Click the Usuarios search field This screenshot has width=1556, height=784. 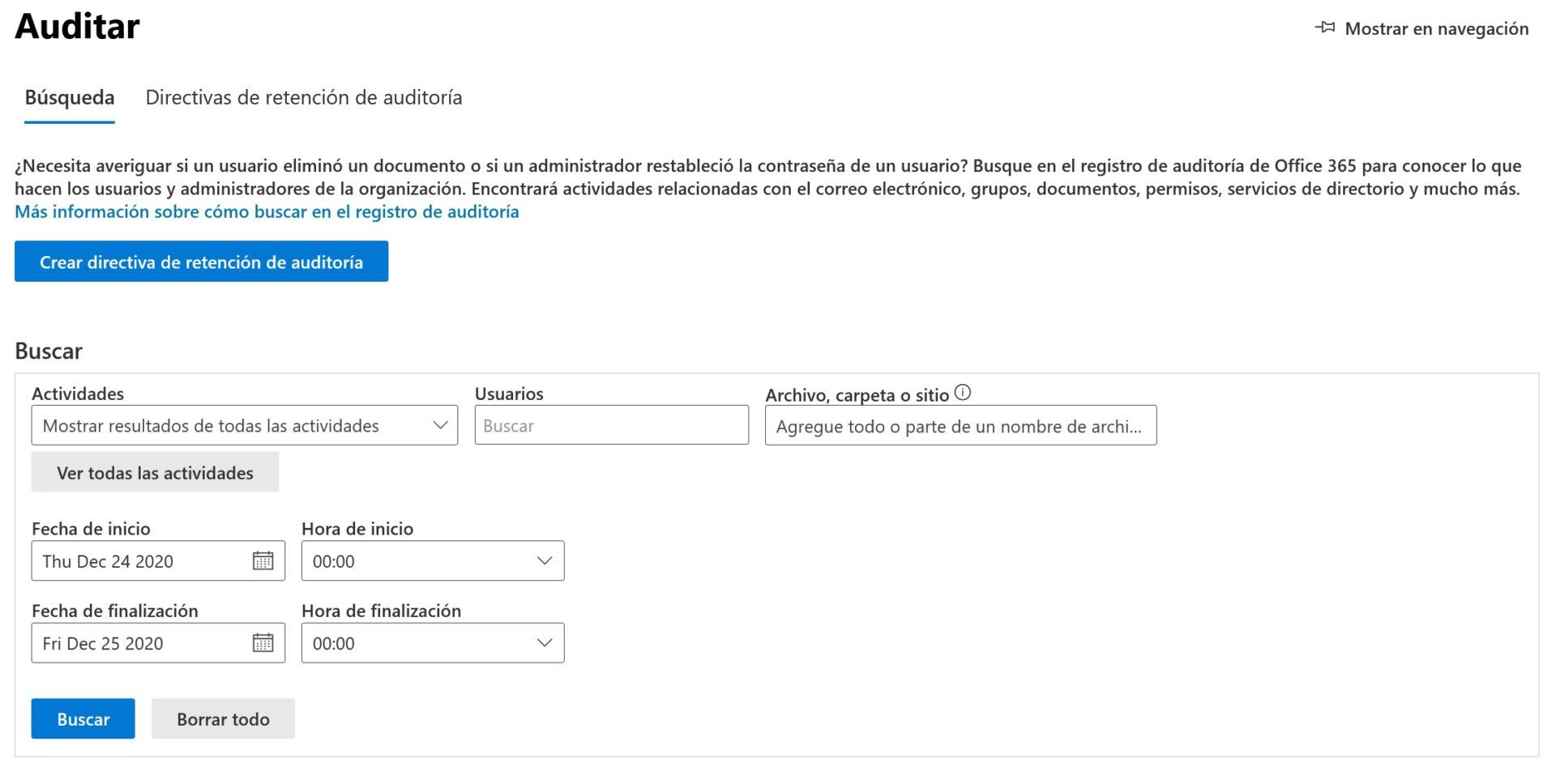coord(612,424)
